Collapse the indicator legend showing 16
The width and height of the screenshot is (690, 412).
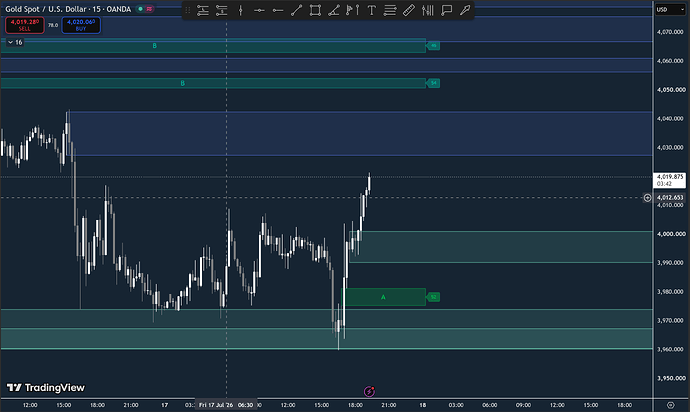point(10,42)
